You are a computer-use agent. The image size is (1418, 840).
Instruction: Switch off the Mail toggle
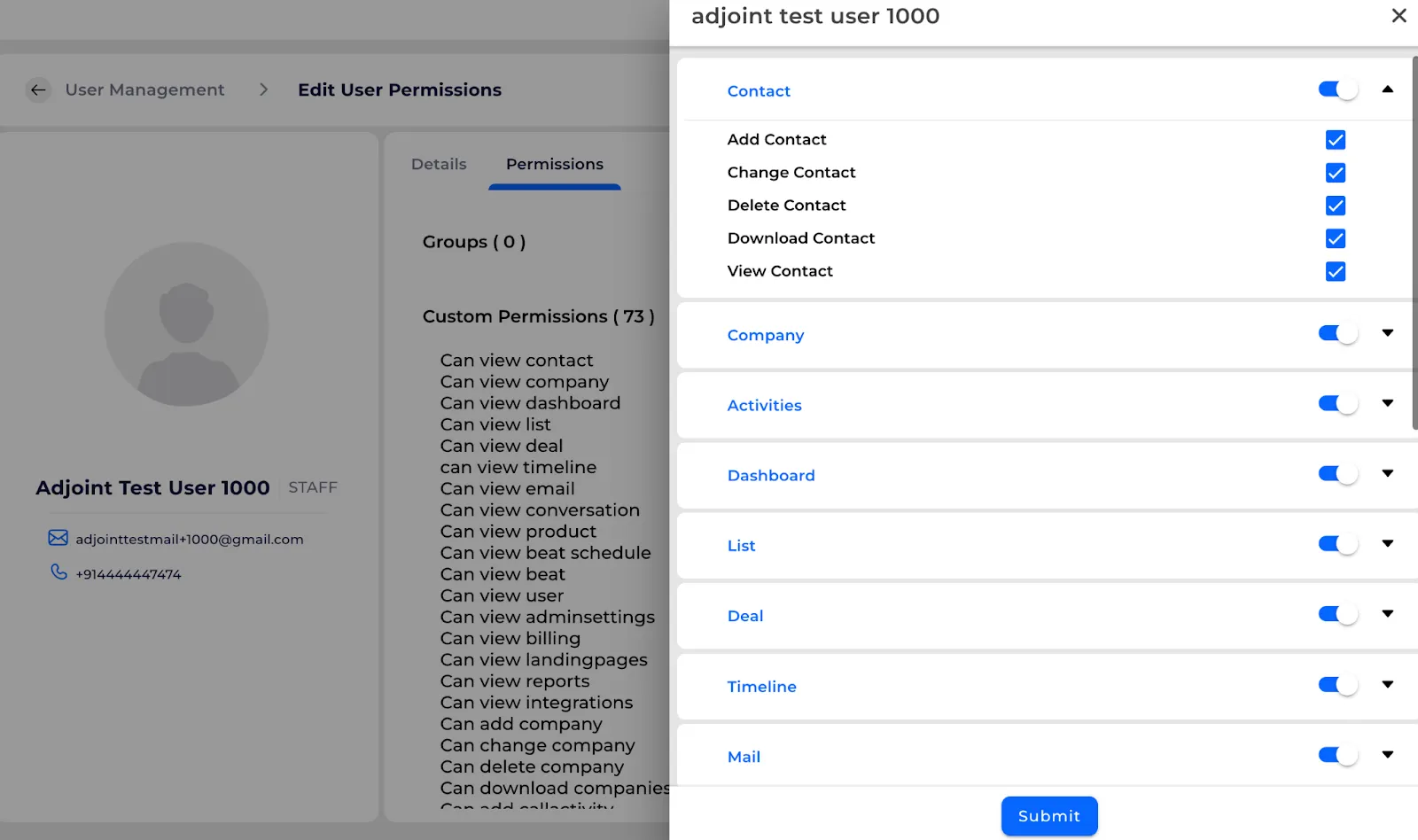[1338, 755]
